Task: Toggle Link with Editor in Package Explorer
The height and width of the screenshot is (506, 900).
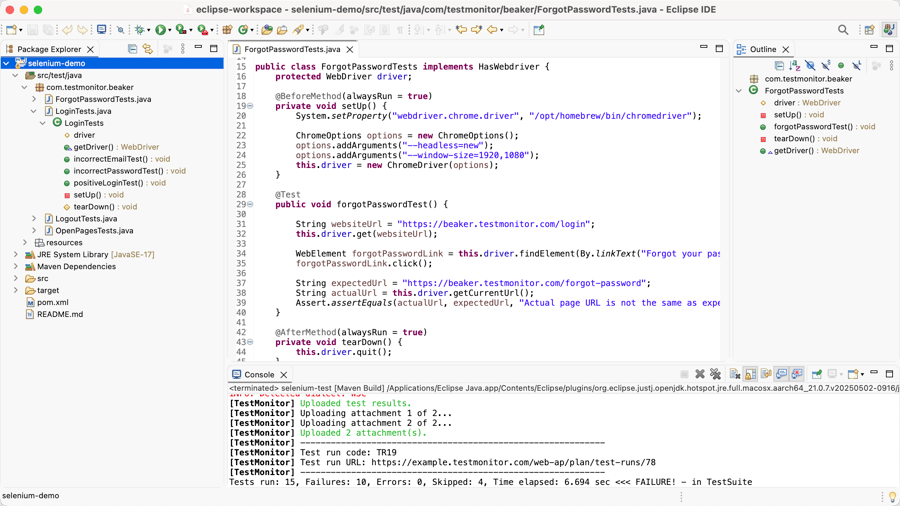Action: pos(148,49)
